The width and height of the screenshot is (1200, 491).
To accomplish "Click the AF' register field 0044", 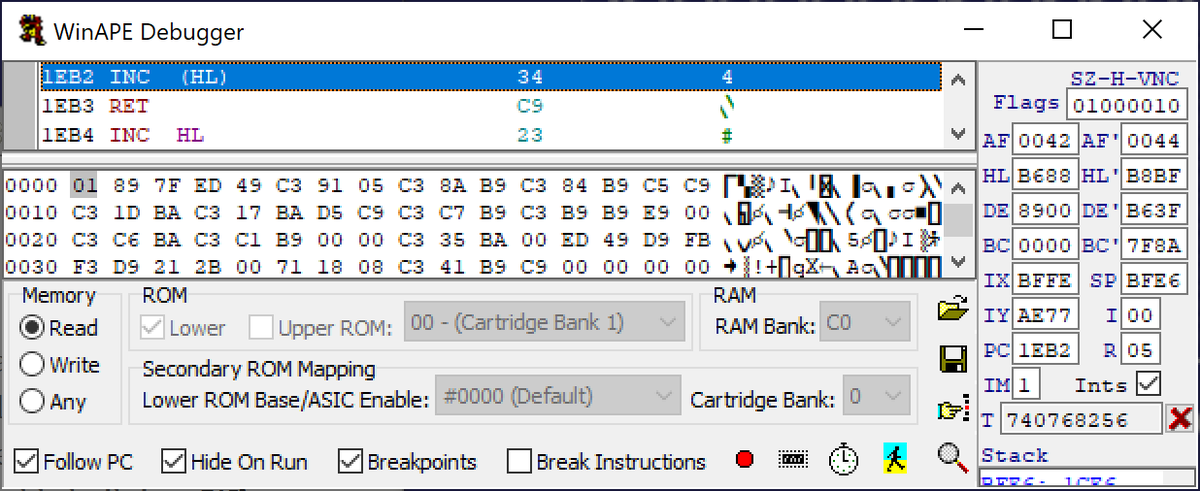I will 1155,140.
